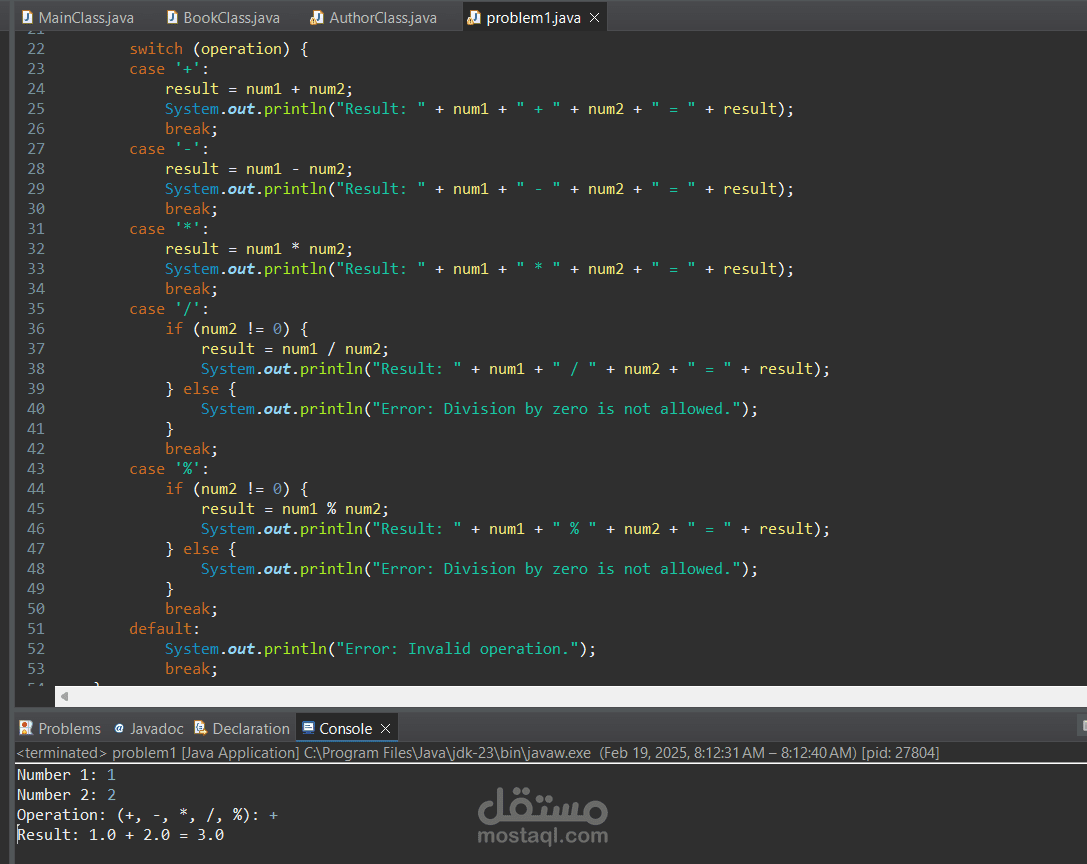Image resolution: width=1087 pixels, height=864 pixels.
Task: Click line number 42 in the gutter
Action: (36, 449)
